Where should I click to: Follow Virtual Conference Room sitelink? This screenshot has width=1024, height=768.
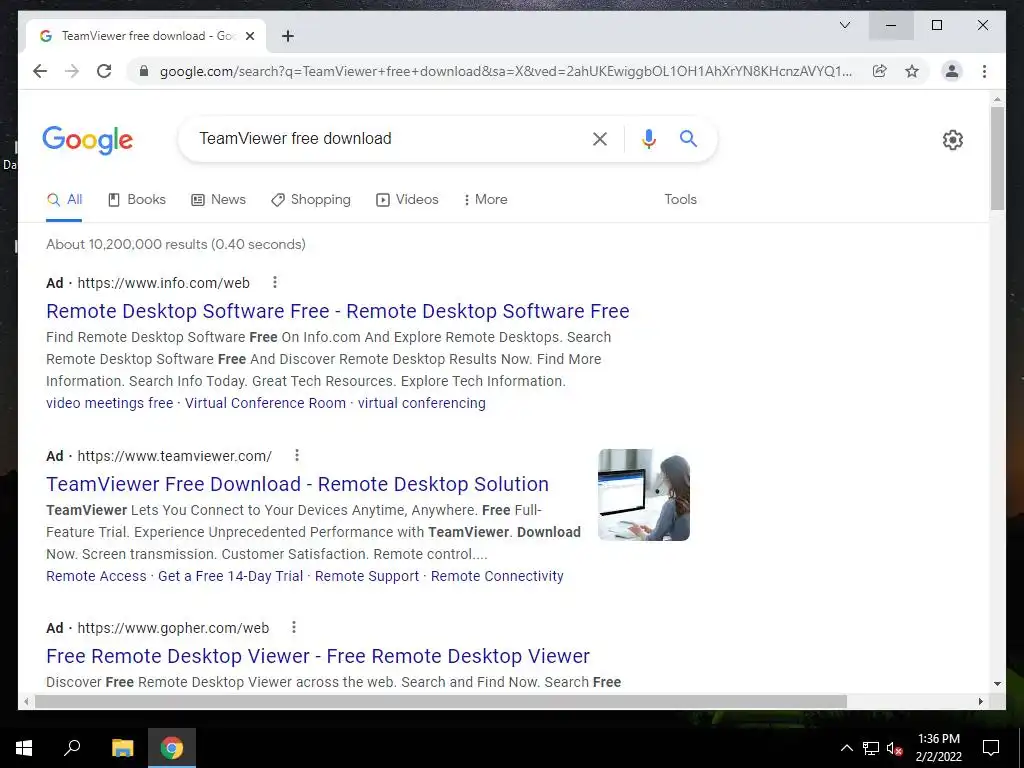click(x=265, y=403)
